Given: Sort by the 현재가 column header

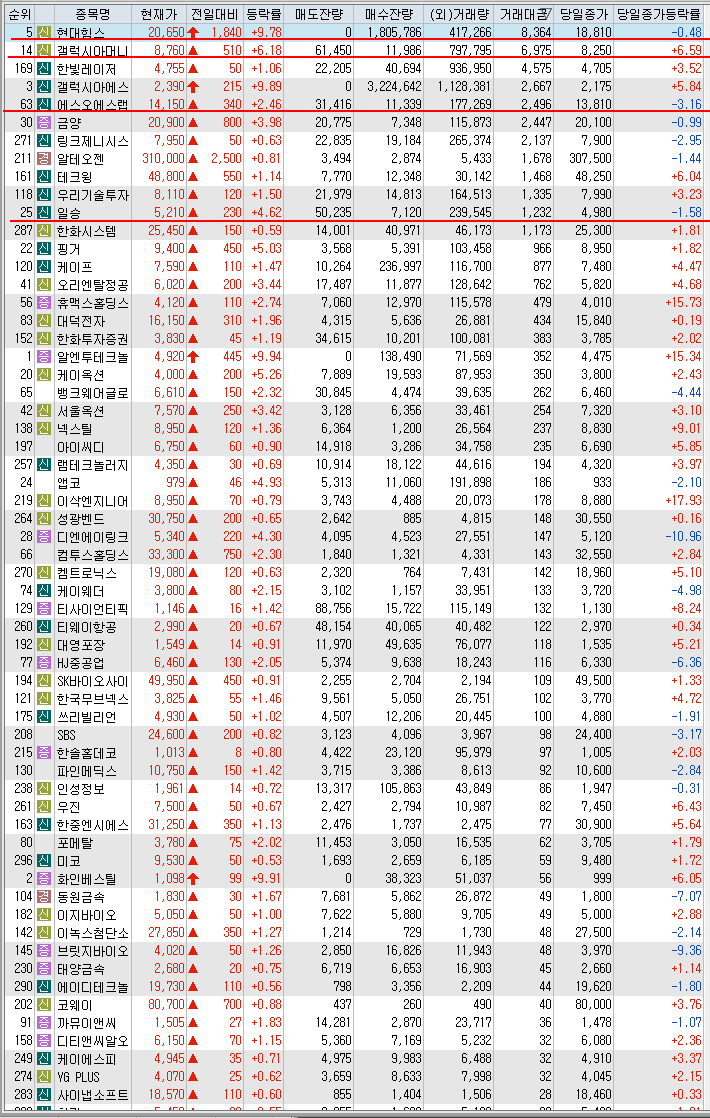Looking at the screenshot, I should [158, 14].
